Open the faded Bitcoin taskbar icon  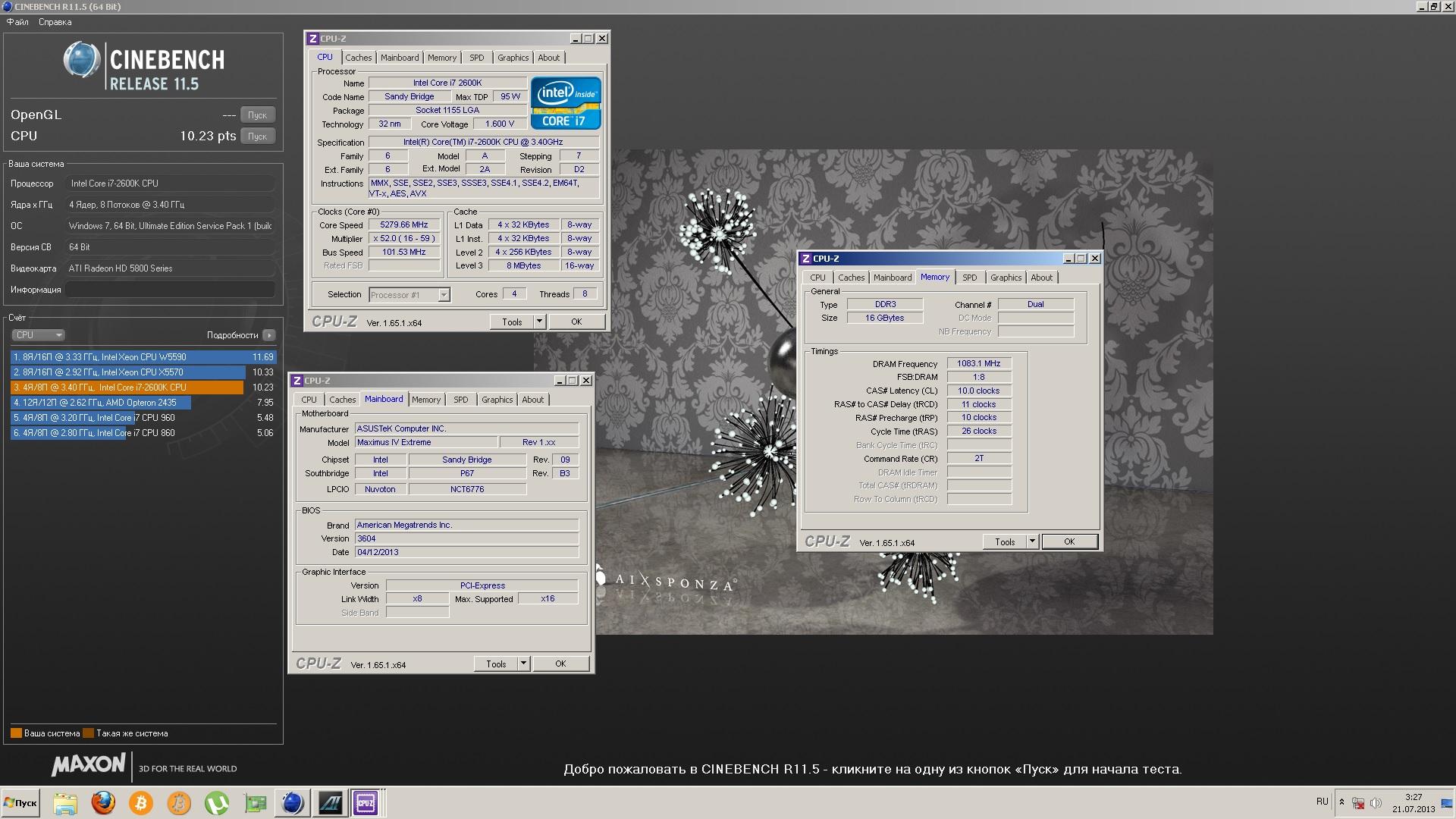tap(179, 802)
